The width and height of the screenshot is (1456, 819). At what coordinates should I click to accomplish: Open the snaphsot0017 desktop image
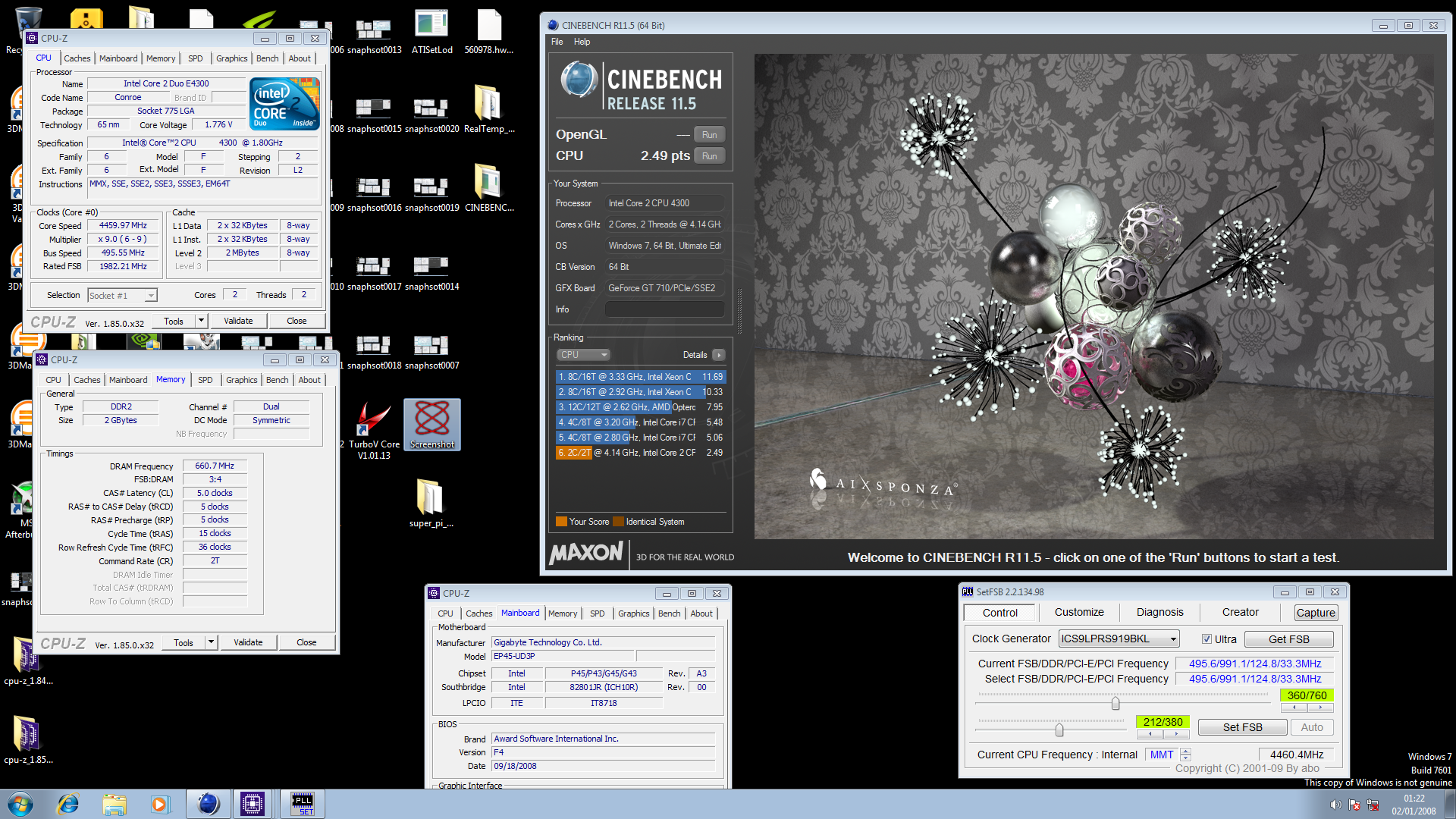374,271
